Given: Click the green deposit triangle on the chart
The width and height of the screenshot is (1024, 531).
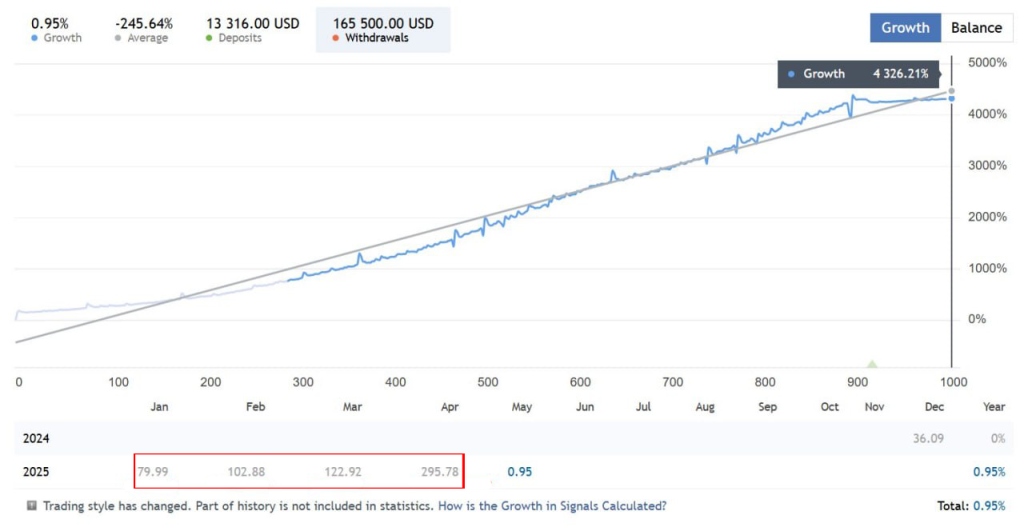Looking at the screenshot, I should tap(872, 365).
